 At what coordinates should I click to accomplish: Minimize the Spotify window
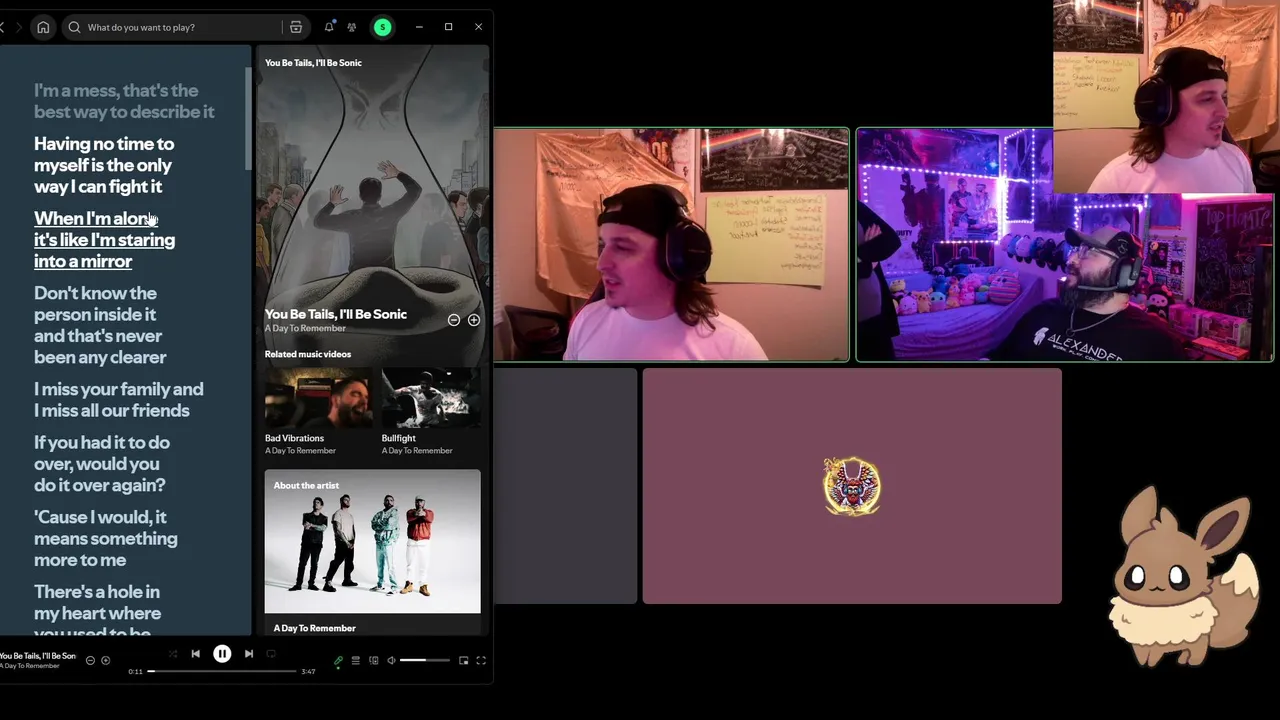click(419, 27)
